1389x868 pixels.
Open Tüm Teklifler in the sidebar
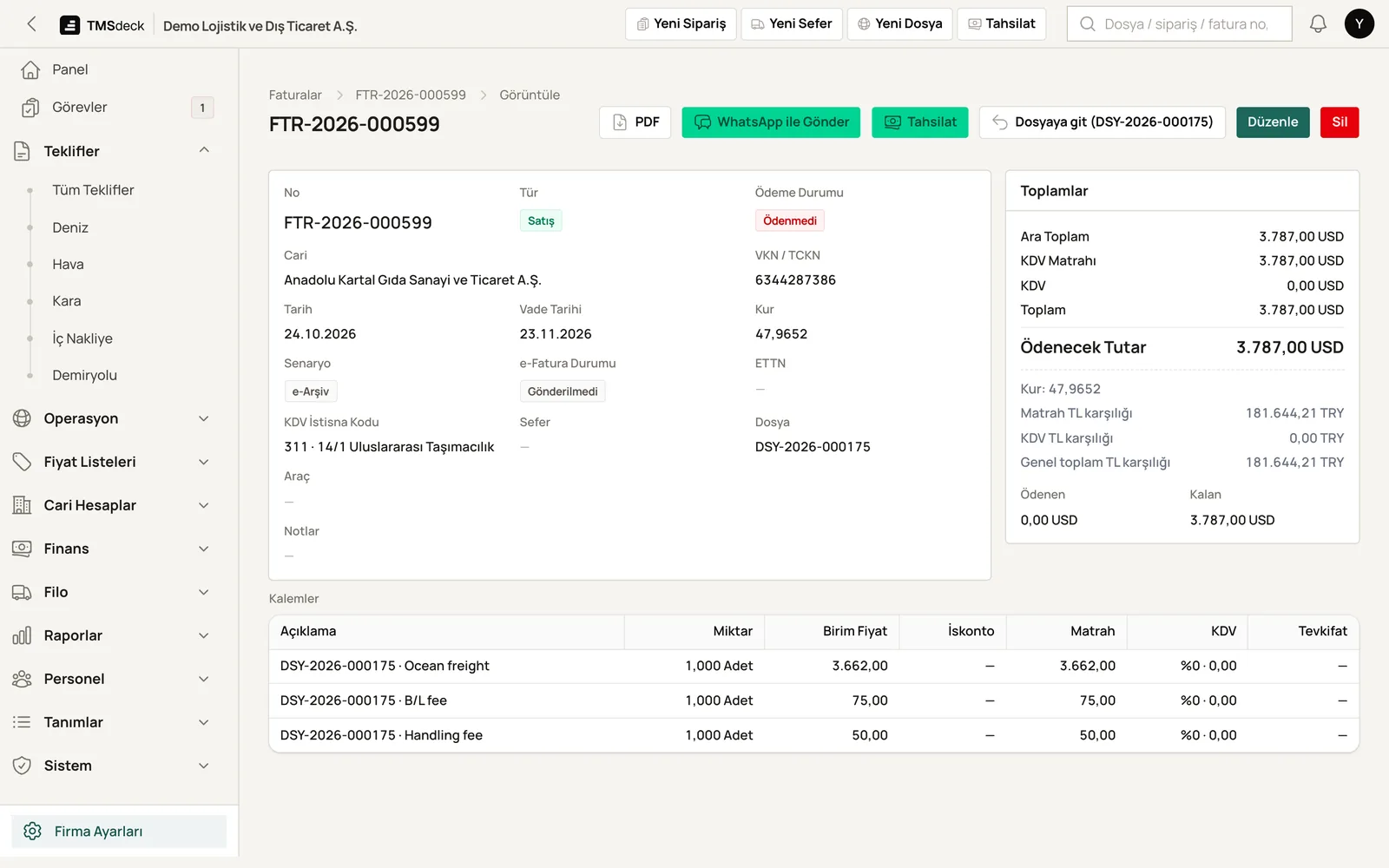(93, 190)
